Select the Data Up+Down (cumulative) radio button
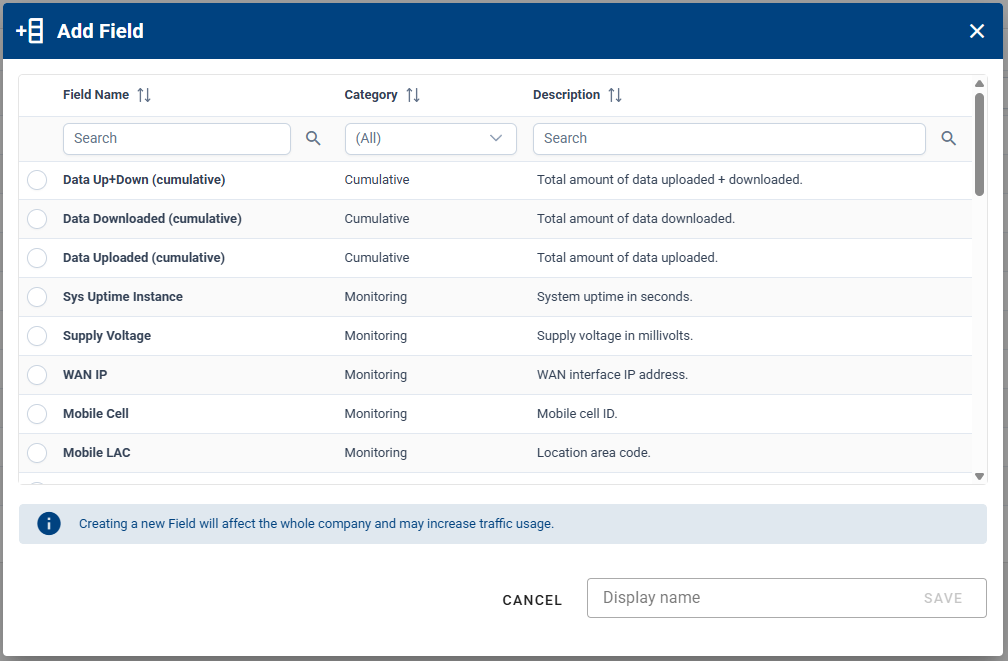Viewport: 1008px width, 661px height. (x=37, y=180)
